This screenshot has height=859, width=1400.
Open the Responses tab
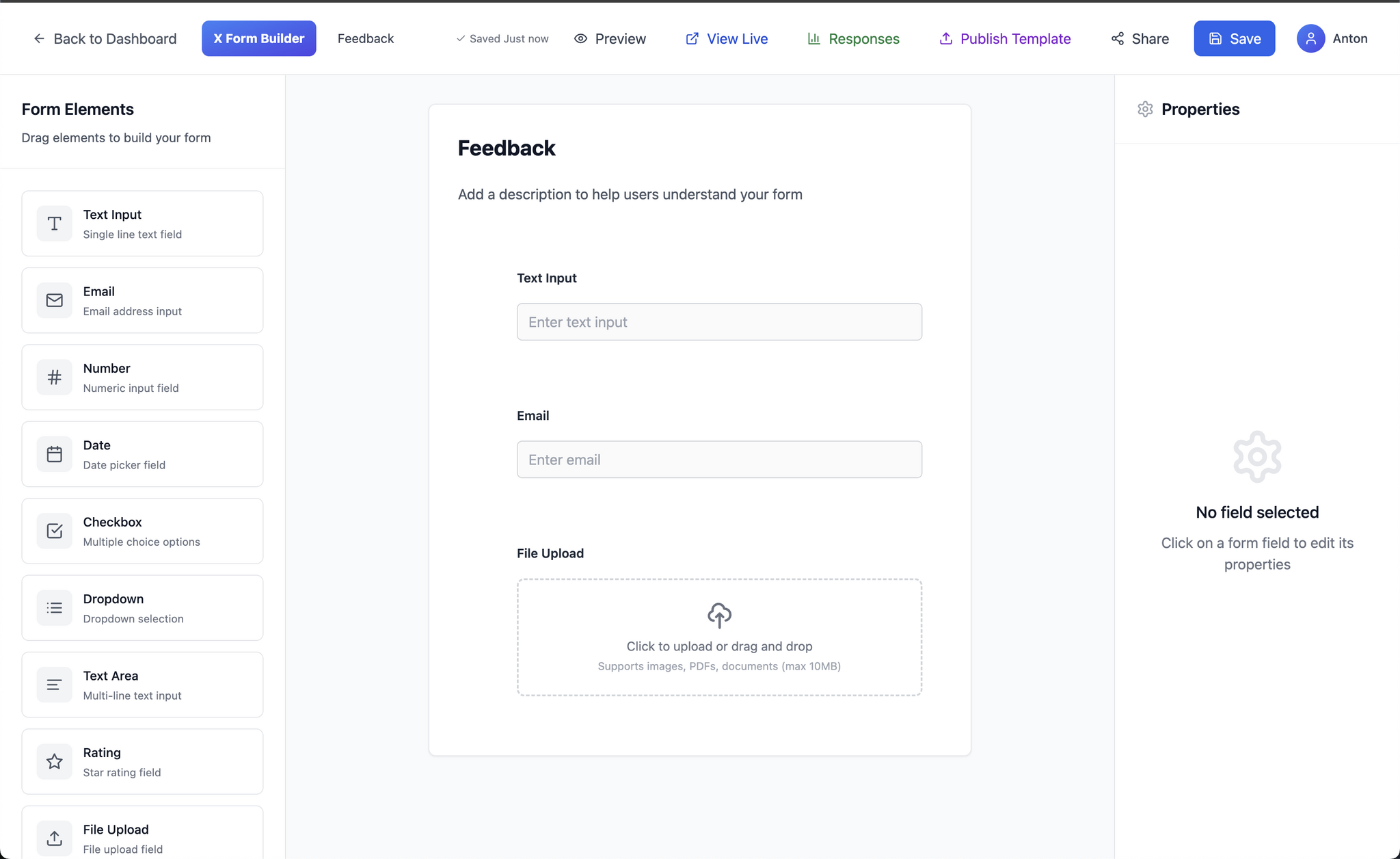[x=853, y=38]
